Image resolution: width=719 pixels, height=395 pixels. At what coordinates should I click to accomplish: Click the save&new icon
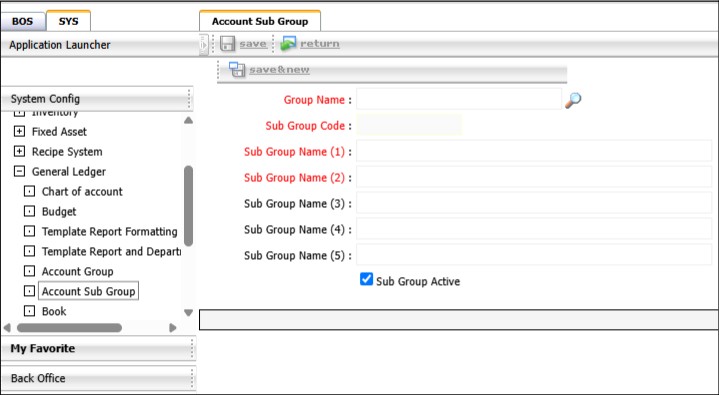[x=237, y=70]
